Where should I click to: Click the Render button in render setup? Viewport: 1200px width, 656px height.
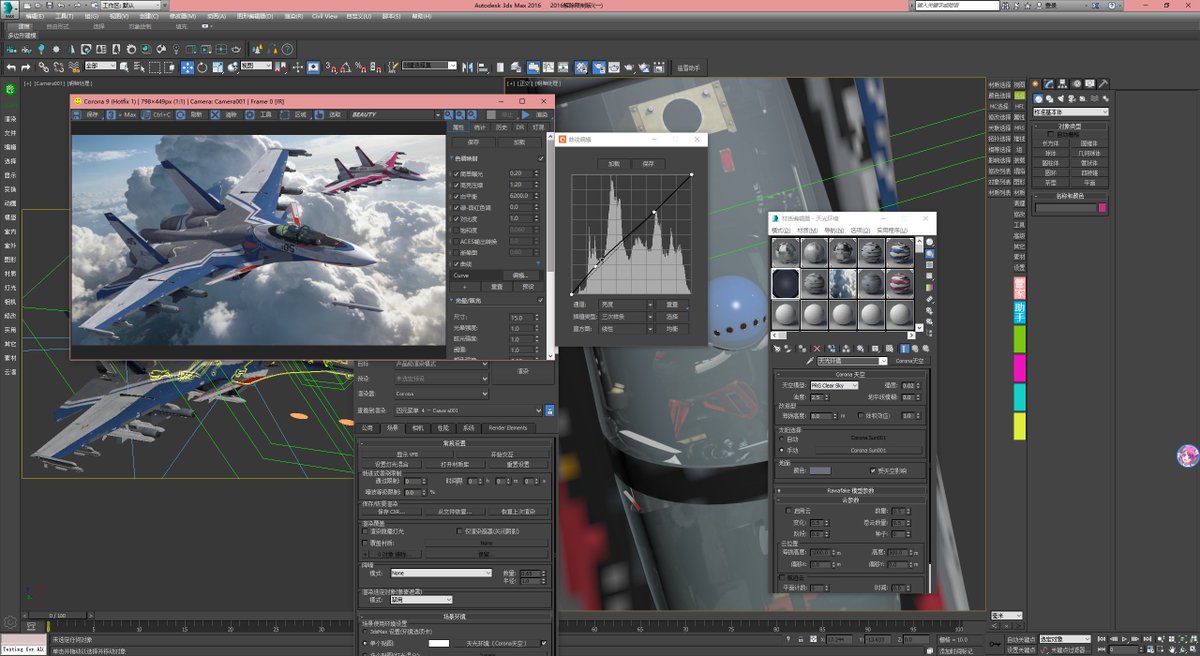523,372
